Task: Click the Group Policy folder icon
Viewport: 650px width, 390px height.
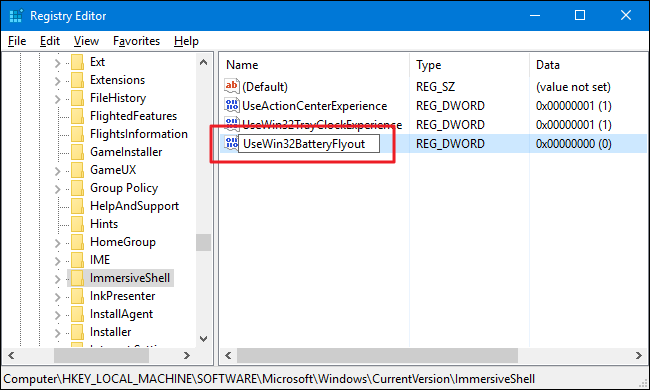Action: tap(78, 188)
